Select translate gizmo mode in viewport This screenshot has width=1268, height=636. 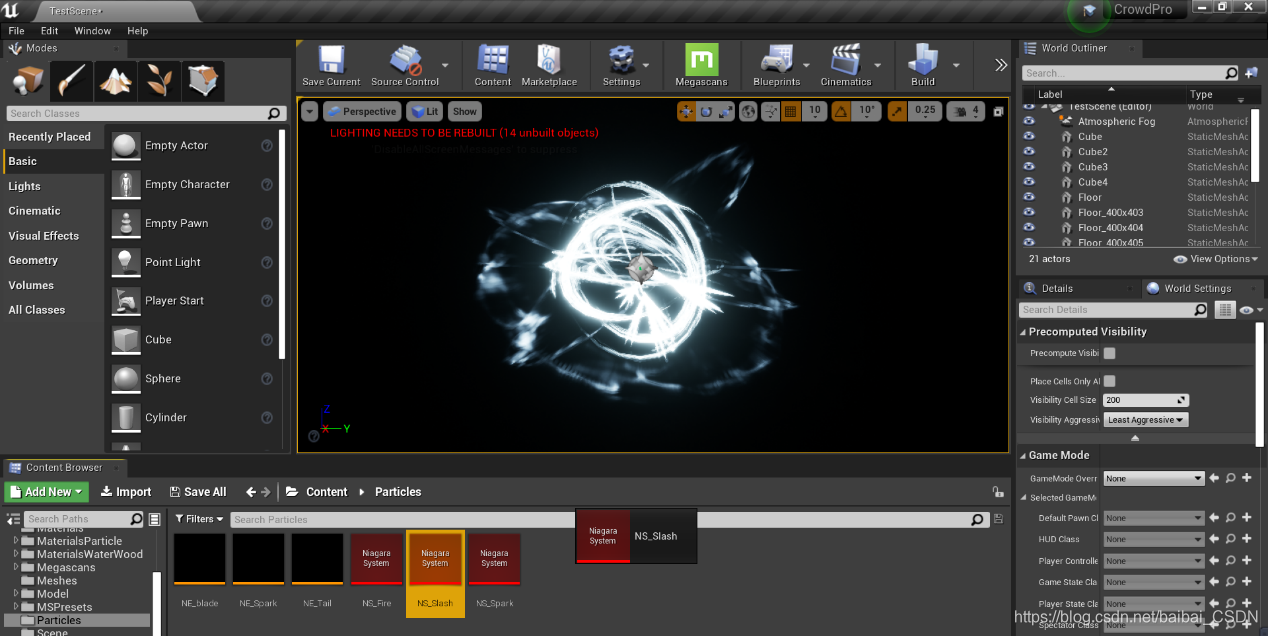click(x=687, y=111)
